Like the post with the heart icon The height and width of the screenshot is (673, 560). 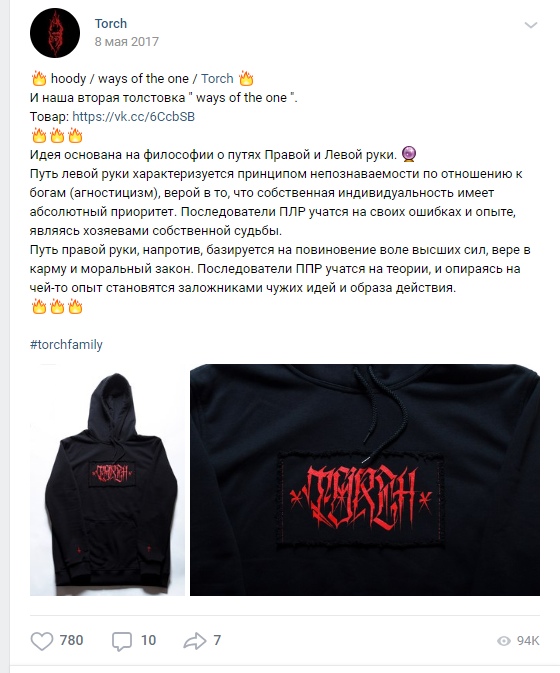pos(42,641)
